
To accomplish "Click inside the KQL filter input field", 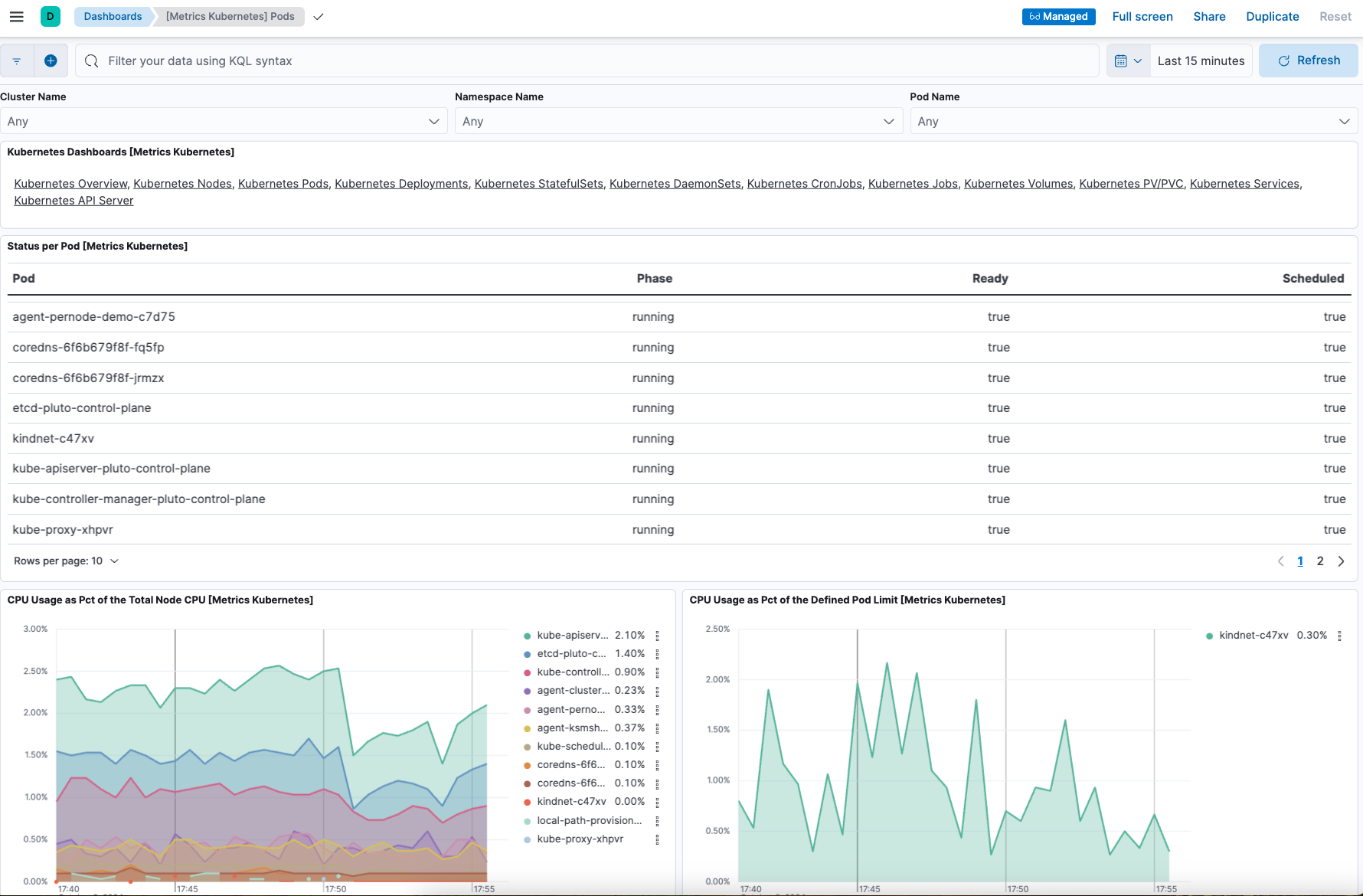I will (459, 60).
